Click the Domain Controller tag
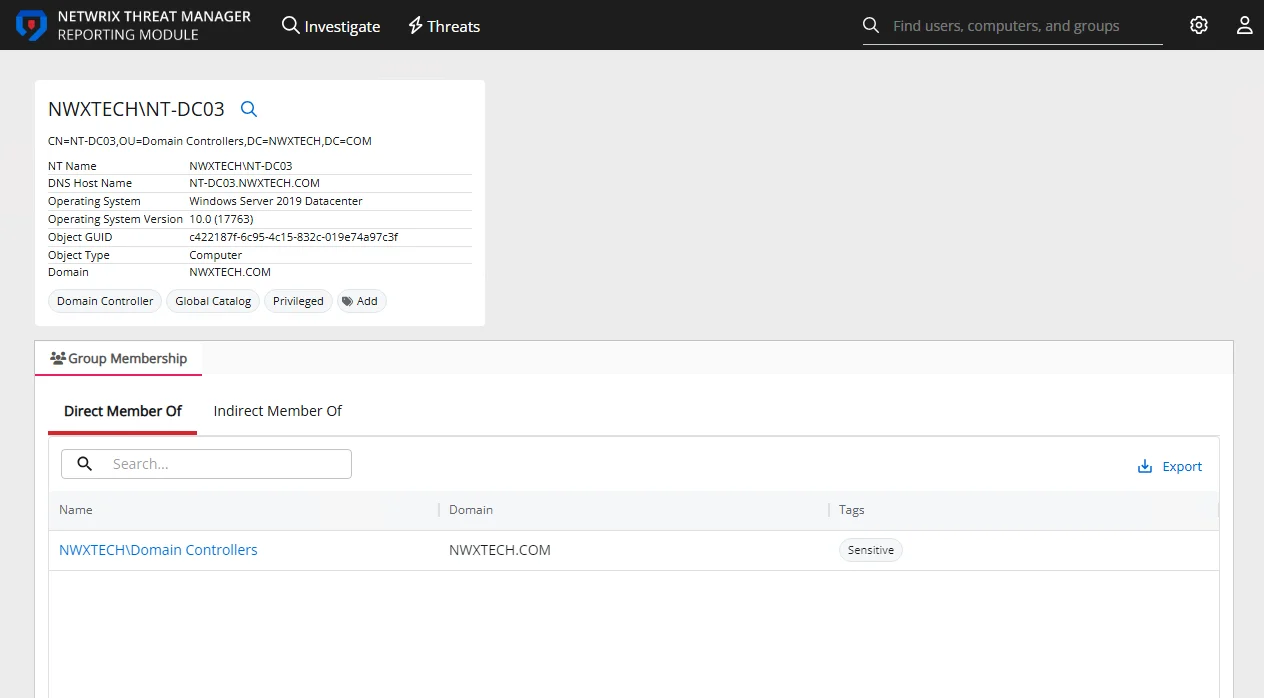The width and height of the screenshot is (1264, 698). click(x=105, y=301)
